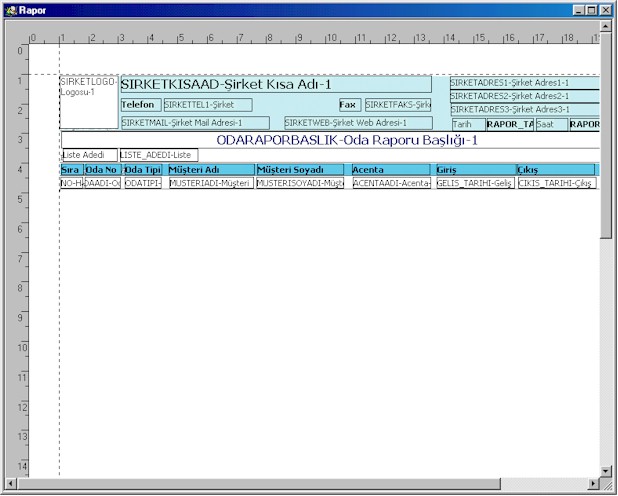Select the SIRKETMAIL mail address field
Screen dimensions: 618x496
click(x=195, y=123)
